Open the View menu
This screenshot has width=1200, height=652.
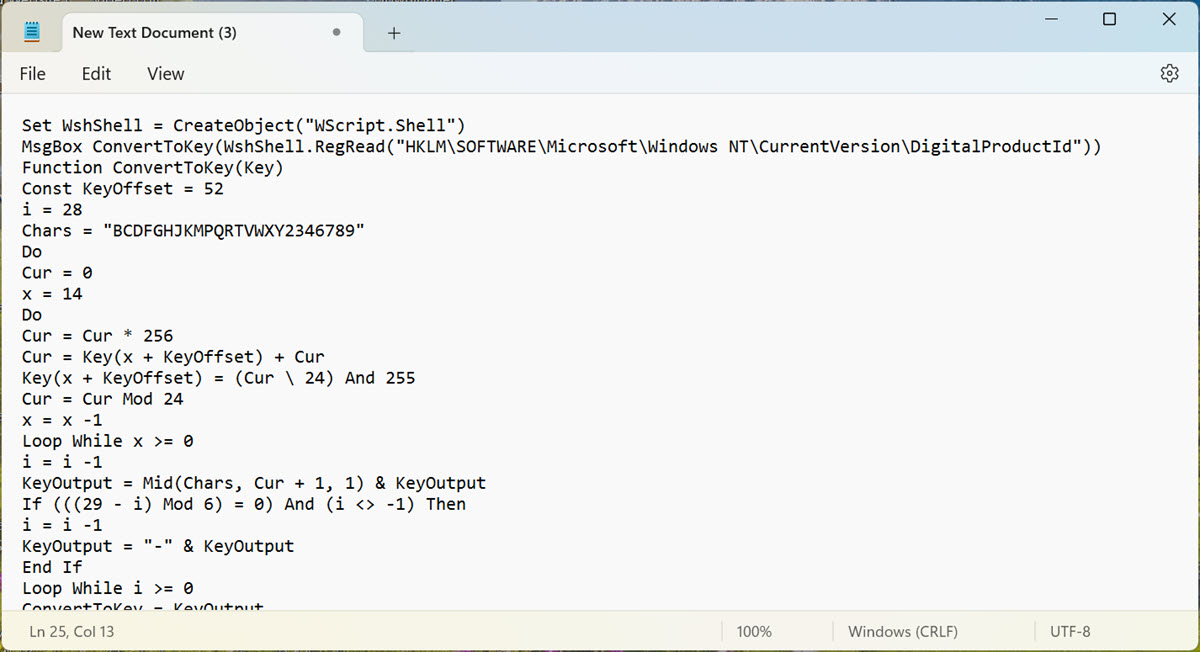click(165, 73)
